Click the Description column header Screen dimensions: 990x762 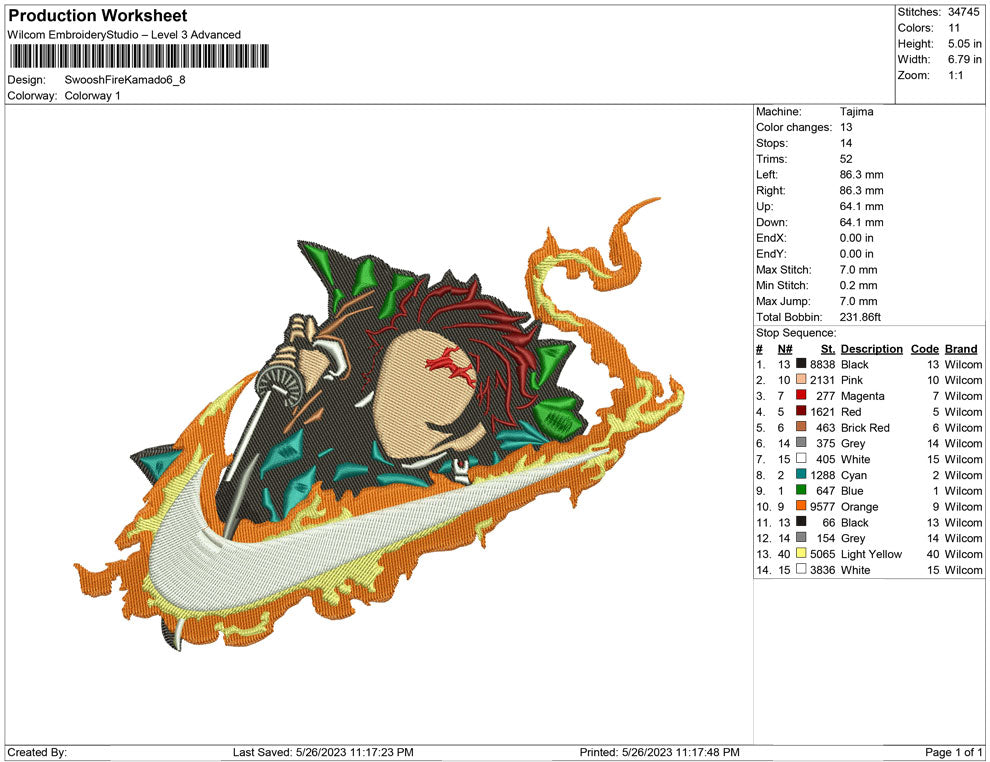coord(872,349)
